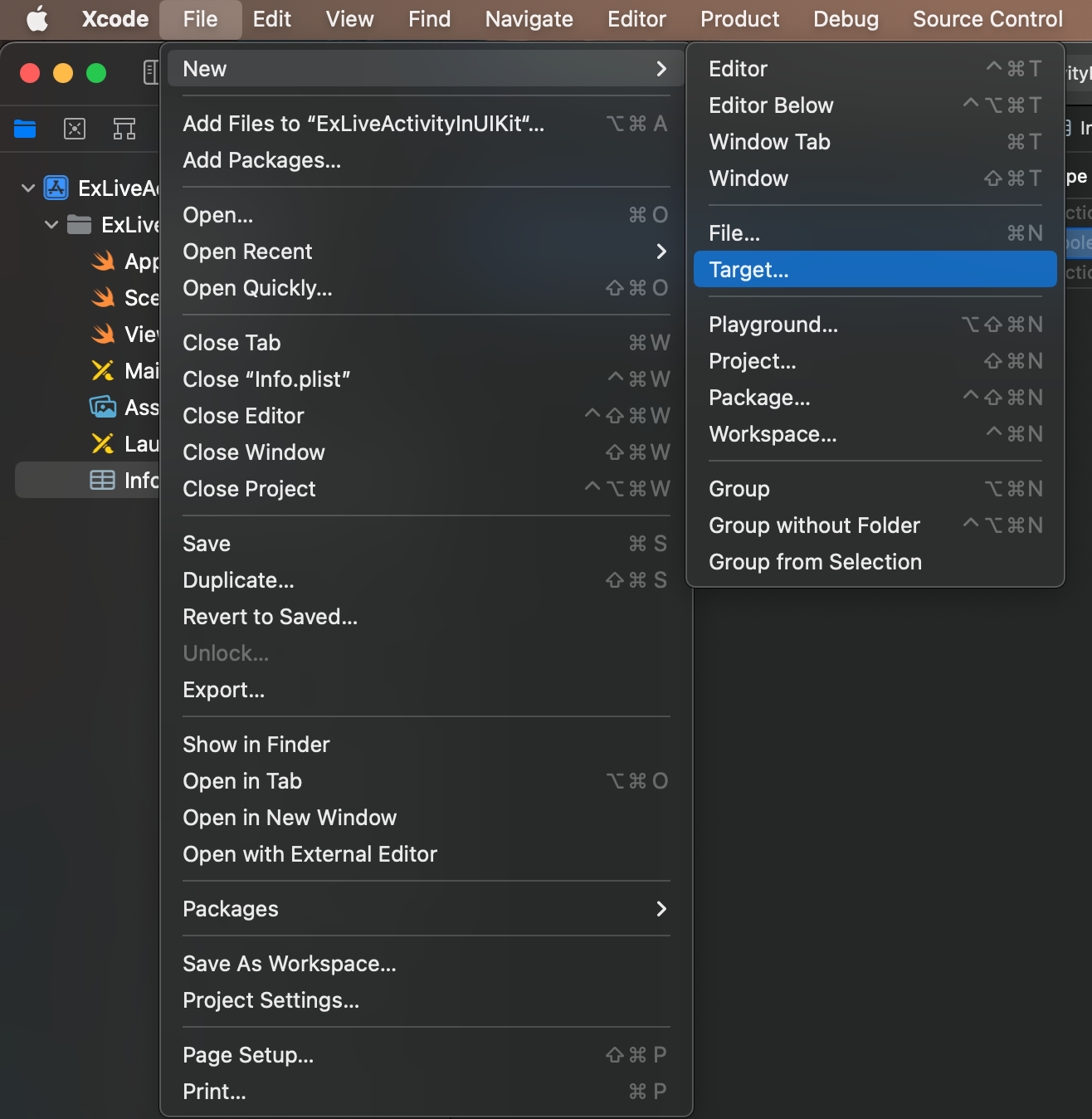This screenshot has height=1119, width=1092.
Task: Open the Edit menu
Action: (x=272, y=19)
